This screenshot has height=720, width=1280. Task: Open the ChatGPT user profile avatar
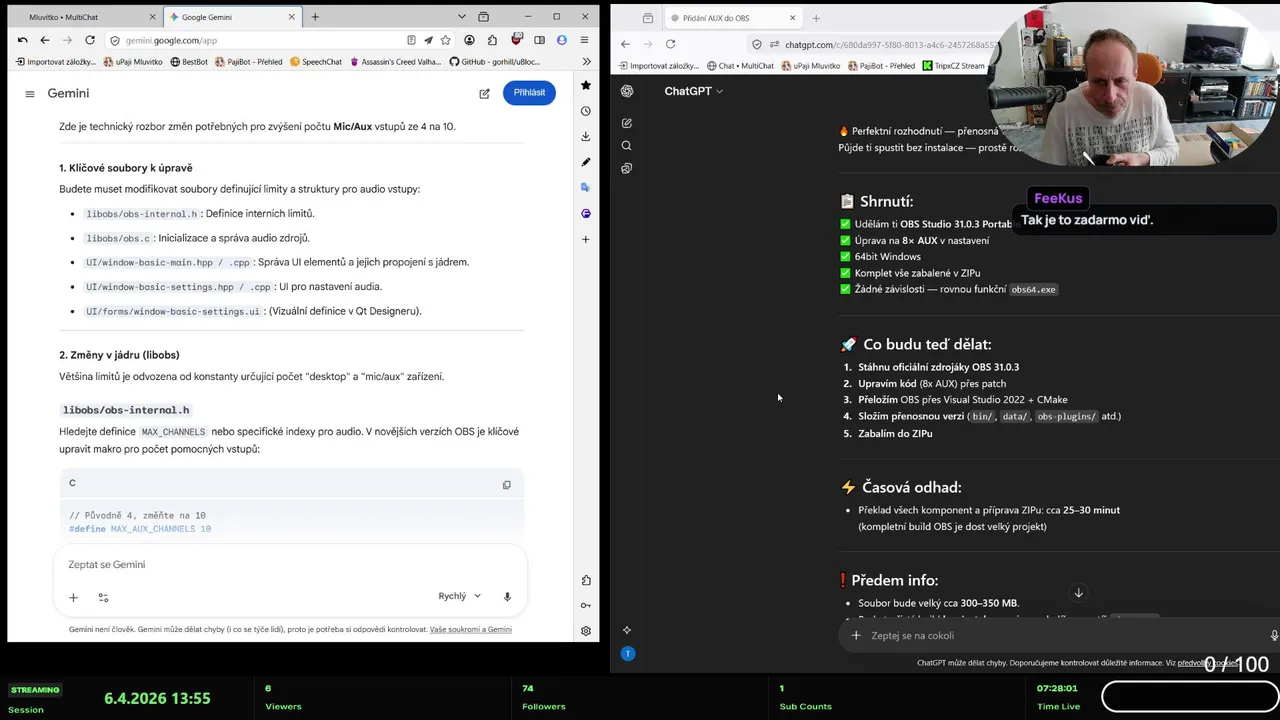627,653
